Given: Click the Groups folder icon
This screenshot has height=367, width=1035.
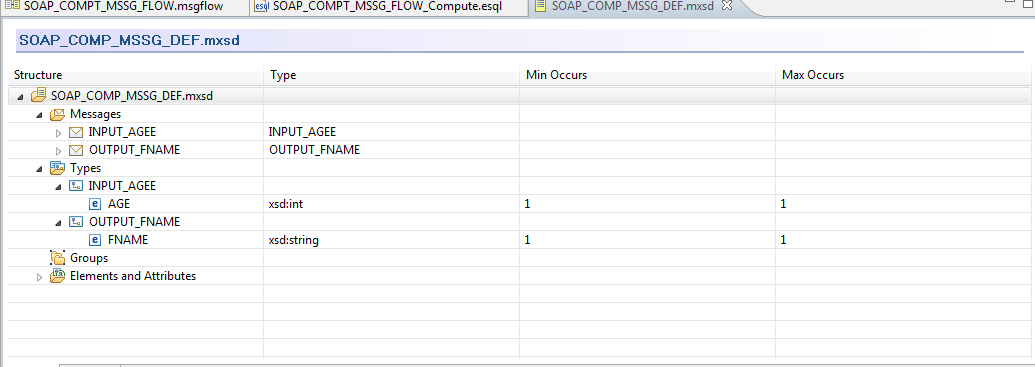Looking at the screenshot, I should [x=57, y=258].
